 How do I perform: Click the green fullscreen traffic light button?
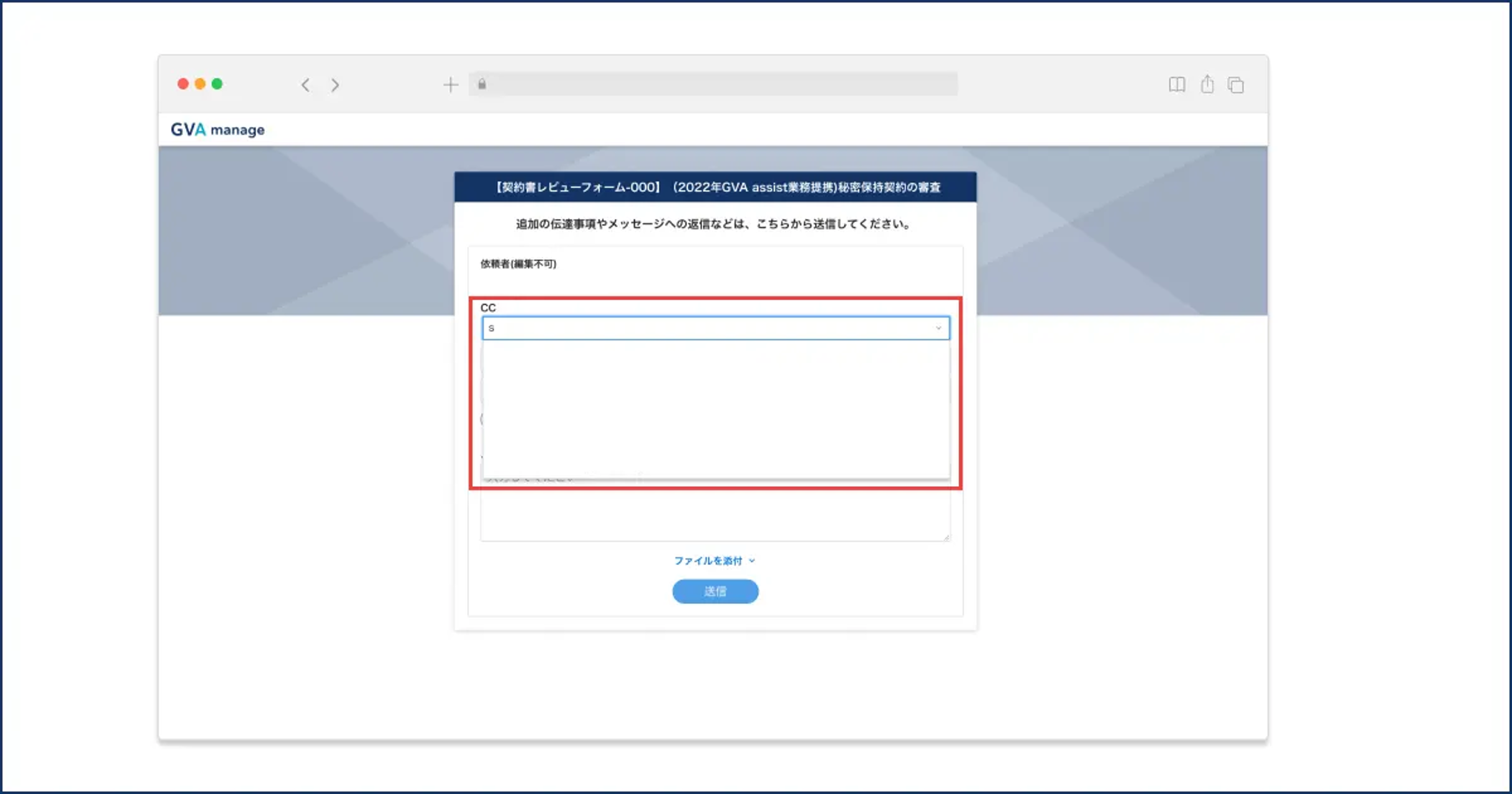(218, 84)
